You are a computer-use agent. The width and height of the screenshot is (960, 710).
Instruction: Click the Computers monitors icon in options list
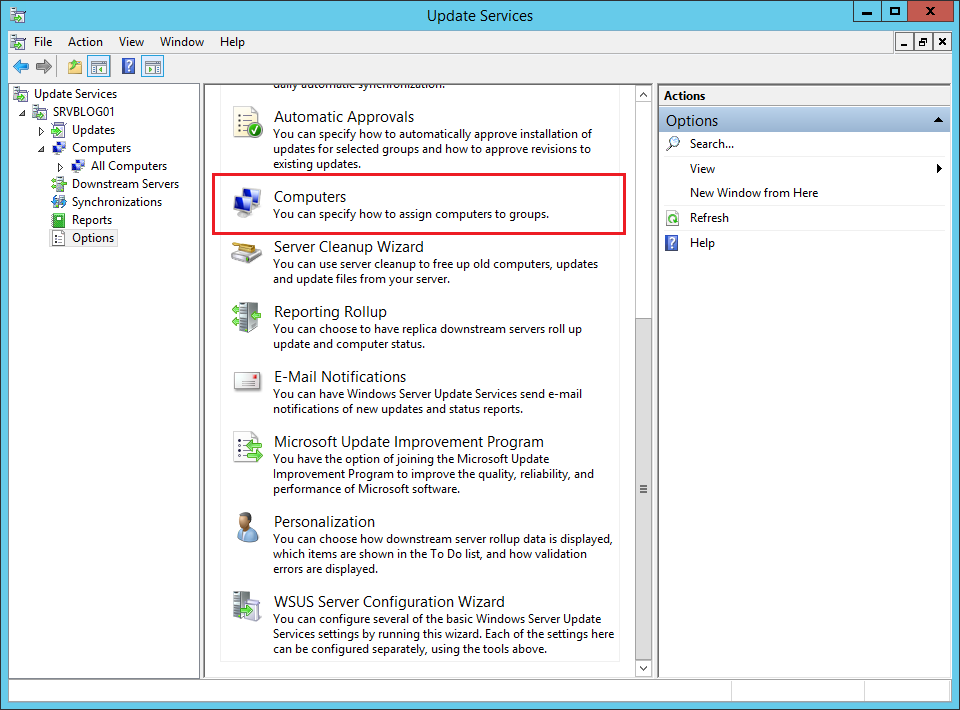click(x=247, y=203)
